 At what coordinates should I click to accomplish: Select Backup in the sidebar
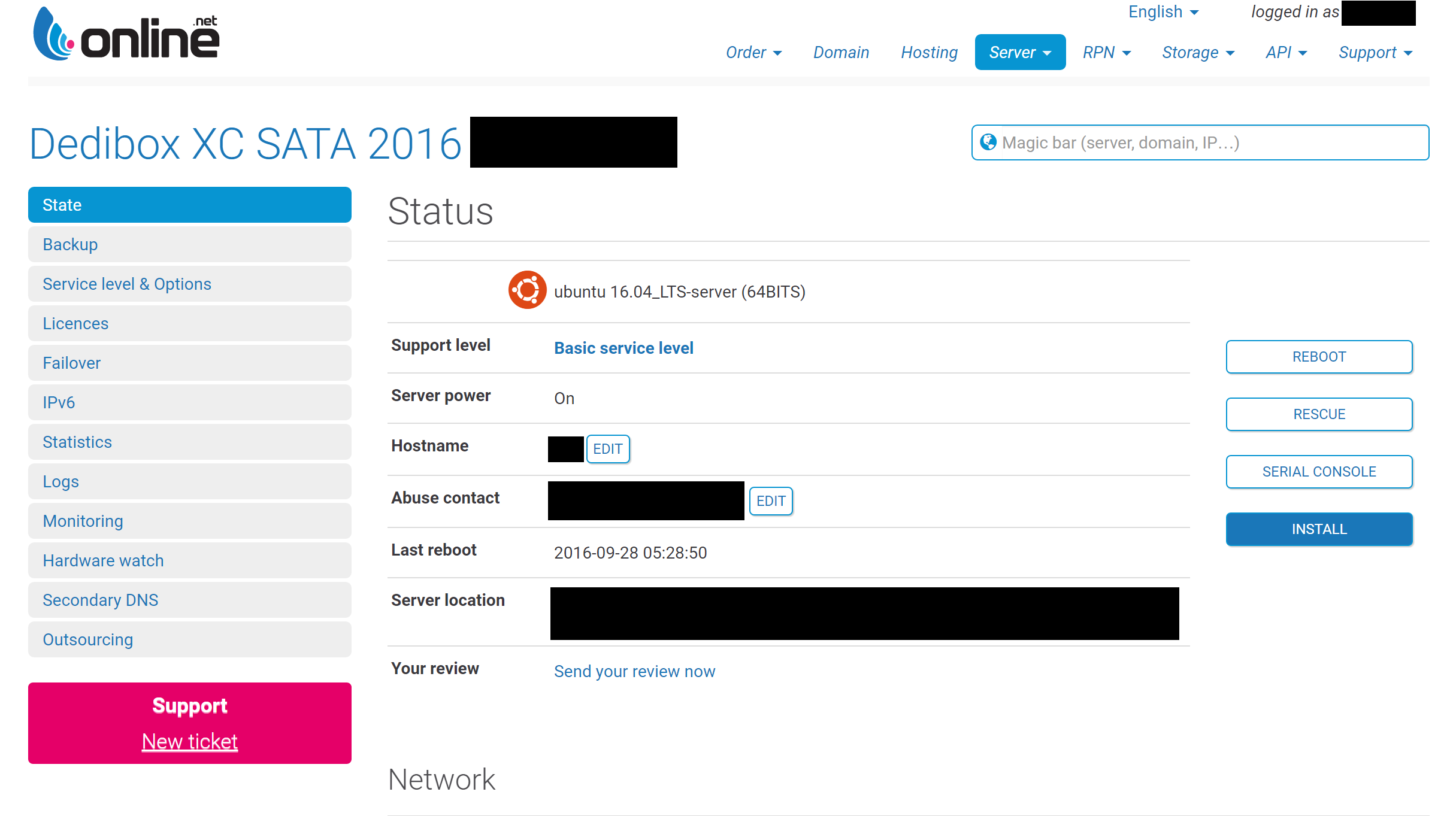[189, 244]
